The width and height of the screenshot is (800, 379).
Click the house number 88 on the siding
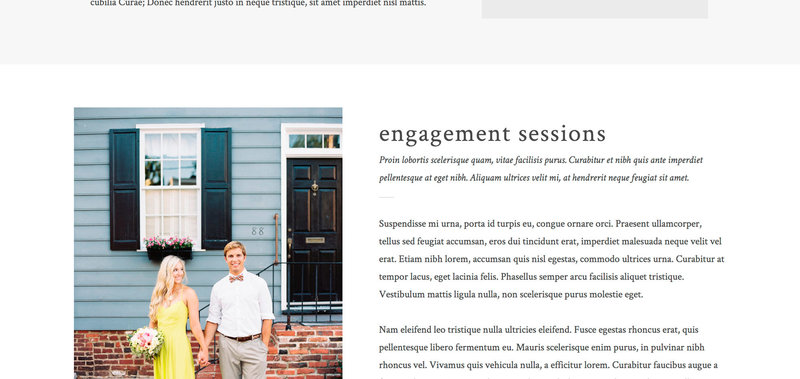click(258, 231)
